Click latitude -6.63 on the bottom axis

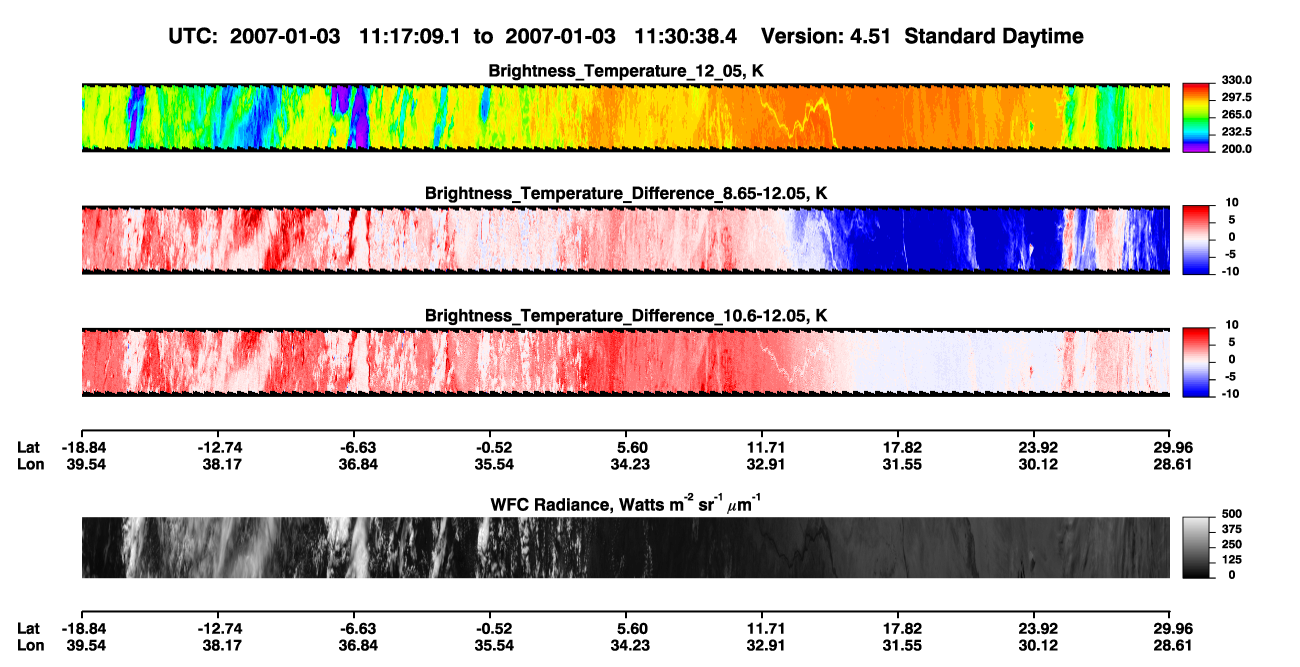point(356,629)
